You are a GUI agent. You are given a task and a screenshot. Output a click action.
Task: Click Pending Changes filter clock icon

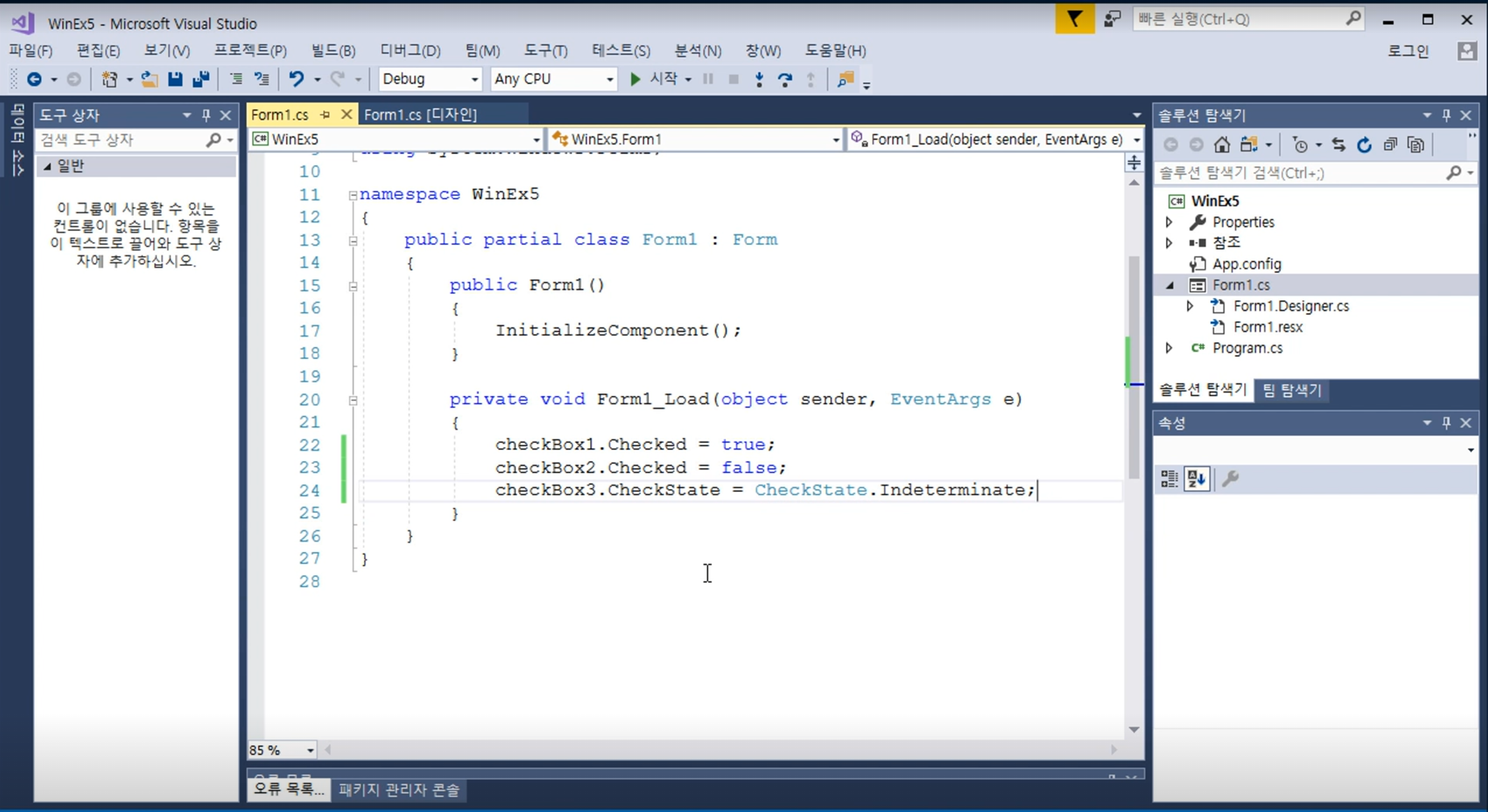pos(1300,144)
